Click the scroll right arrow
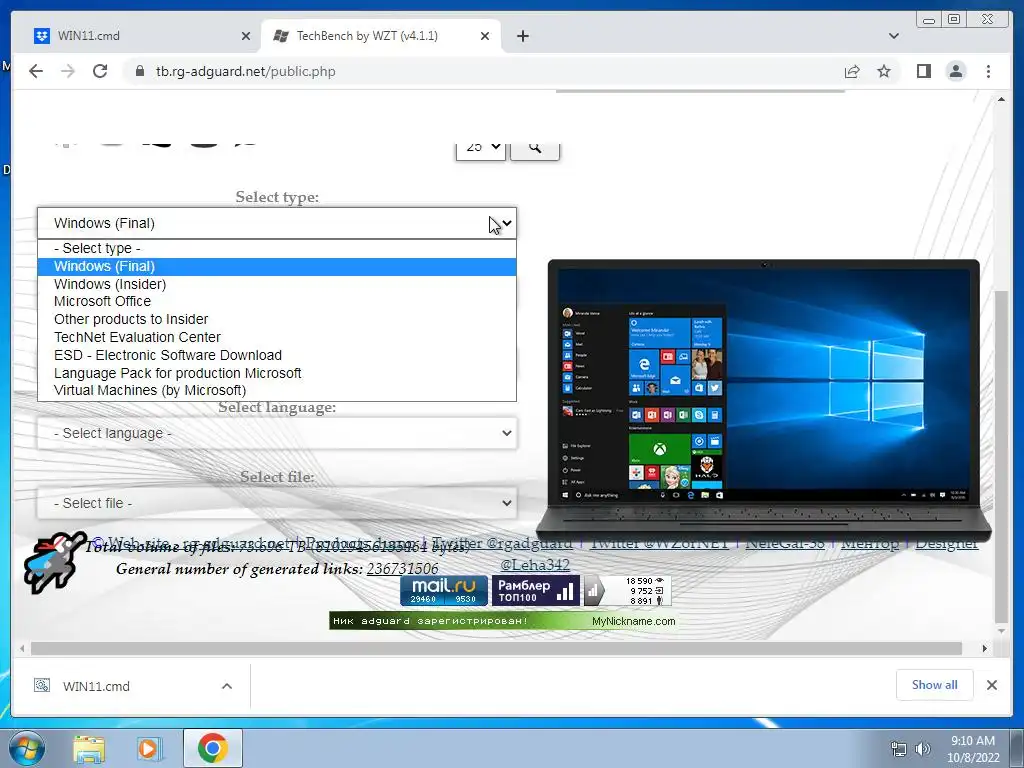 pyautogui.click(x=984, y=648)
